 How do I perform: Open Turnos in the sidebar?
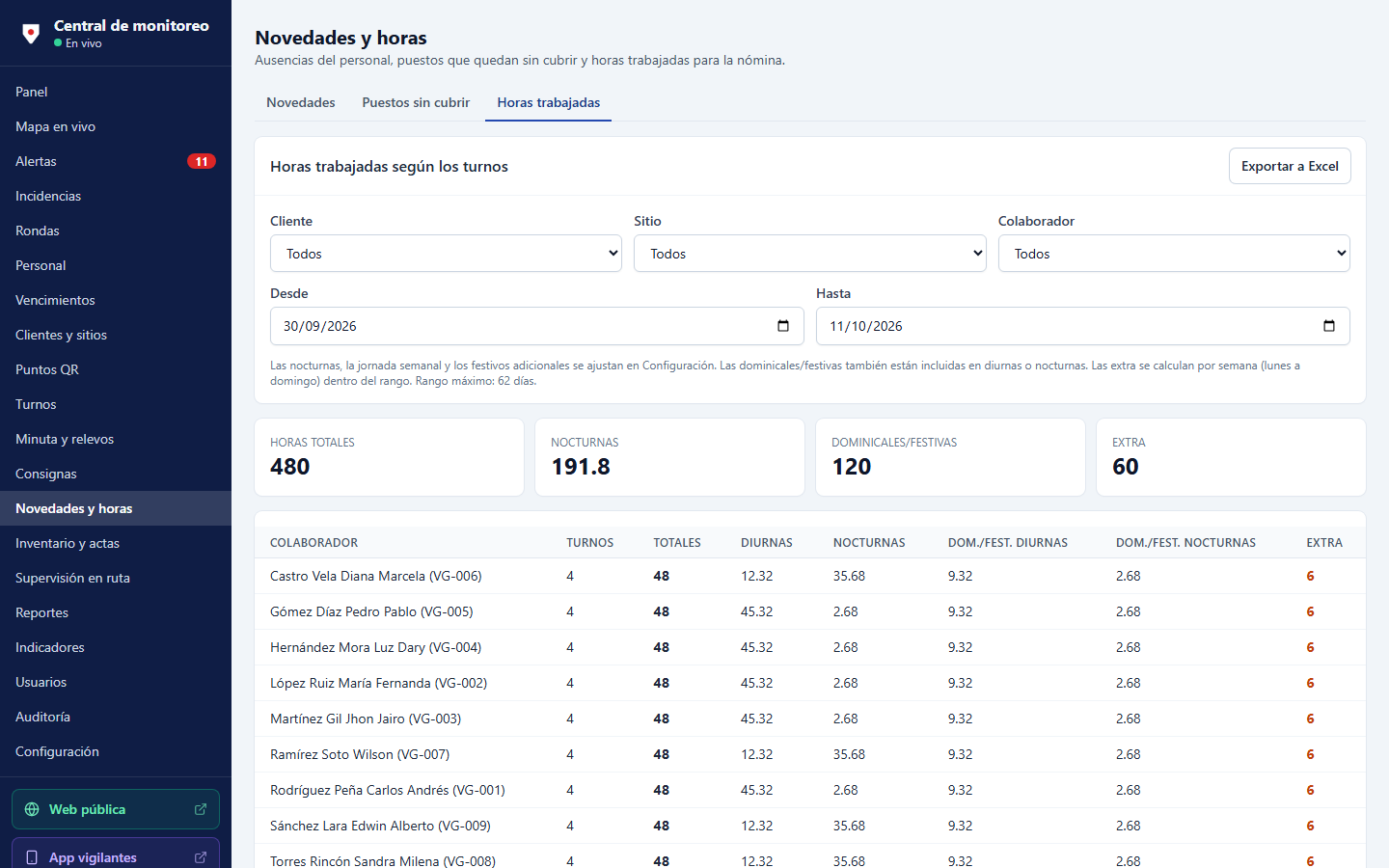click(x=116, y=404)
